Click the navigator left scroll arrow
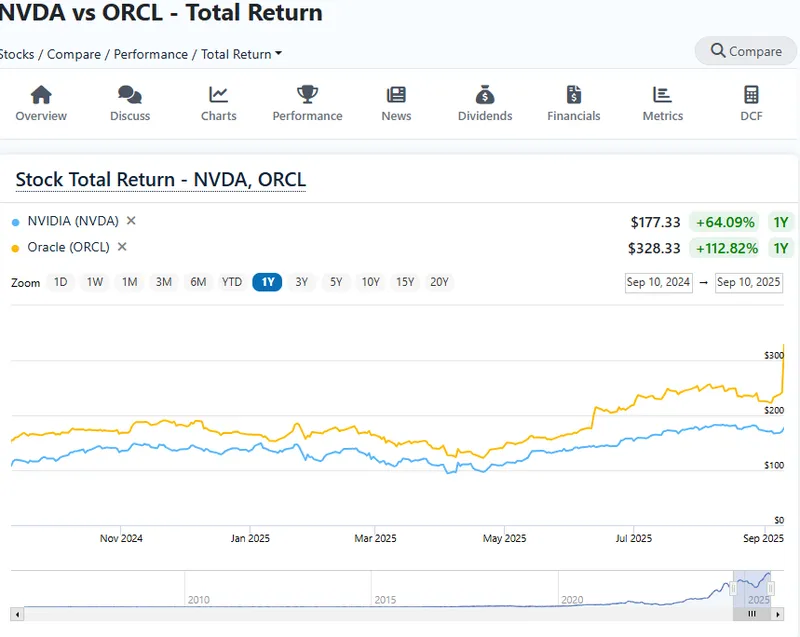Viewport: 800px width, 637px height. pyautogui.click(x=17, y=614)
